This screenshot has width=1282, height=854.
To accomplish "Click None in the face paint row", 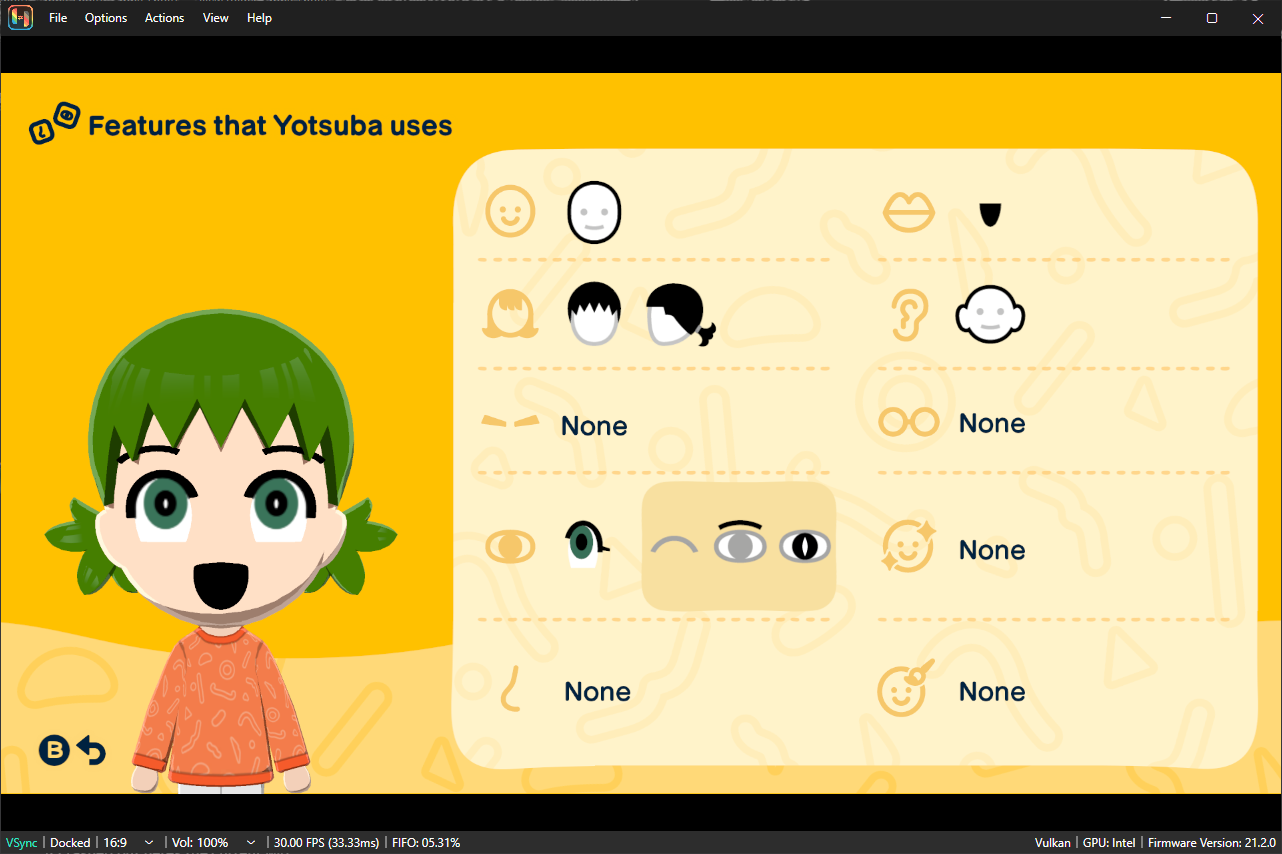I will point(992,691).
